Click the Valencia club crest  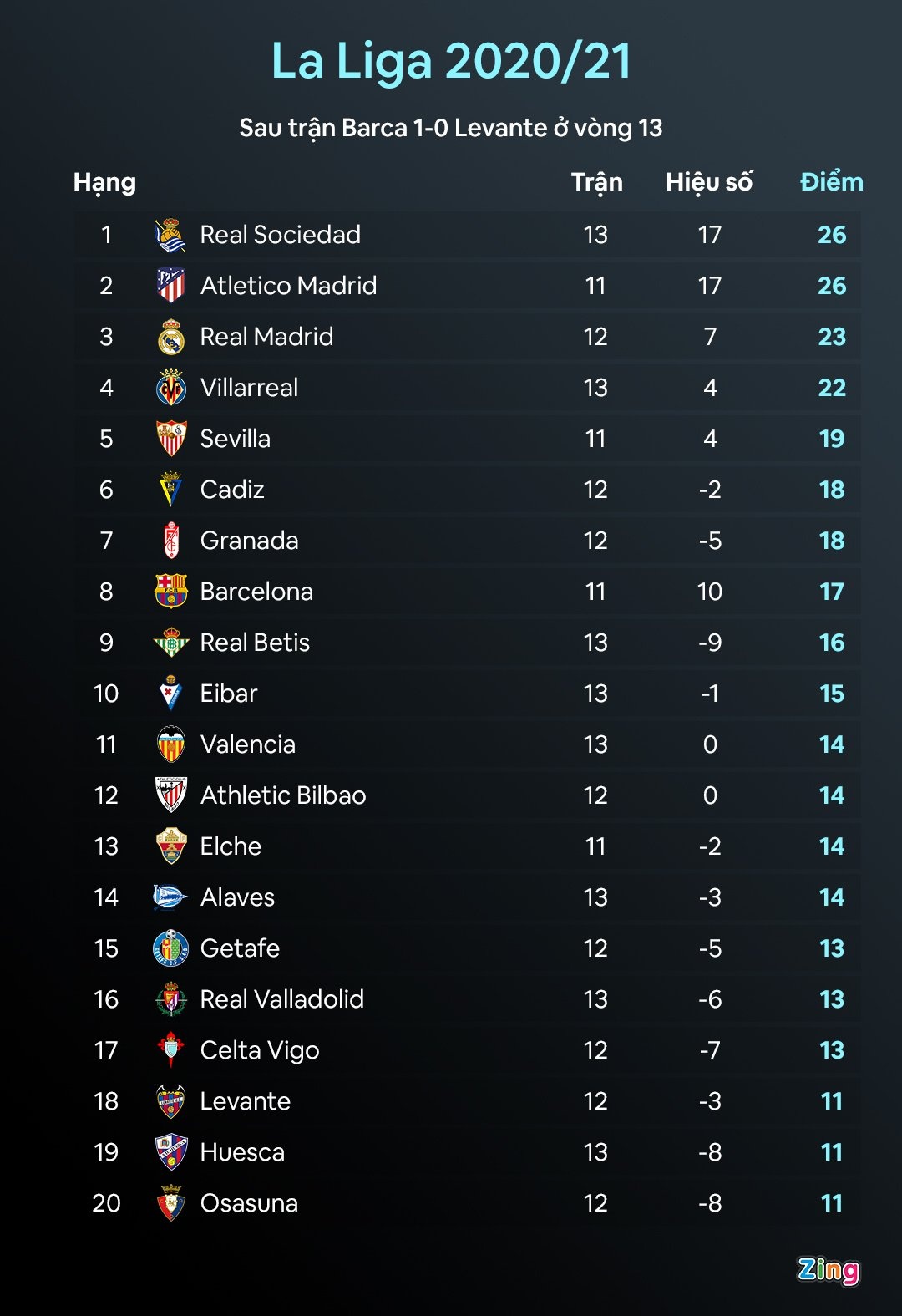[x=171, y=744]
